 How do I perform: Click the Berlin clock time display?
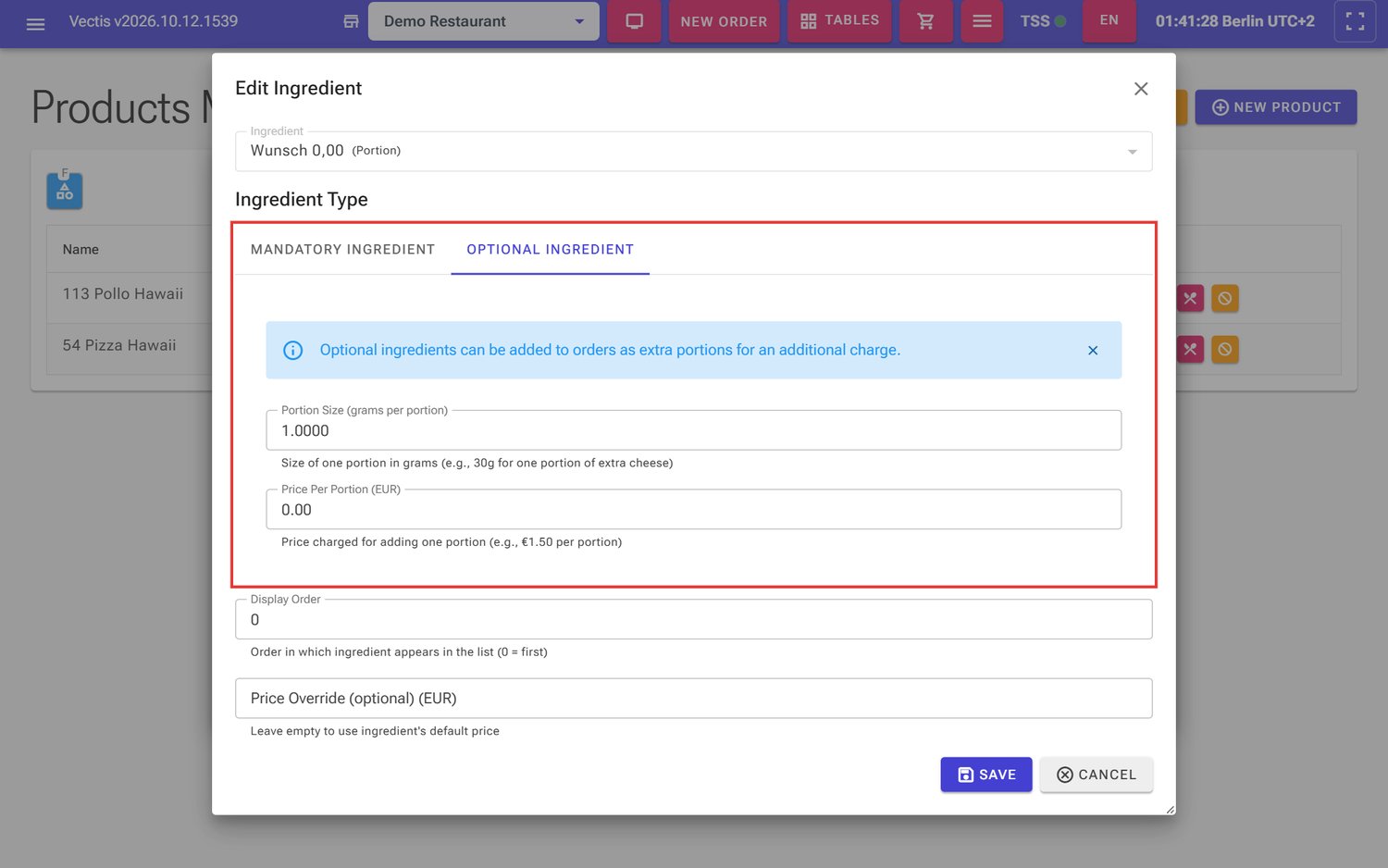(x=1234, y=21)
